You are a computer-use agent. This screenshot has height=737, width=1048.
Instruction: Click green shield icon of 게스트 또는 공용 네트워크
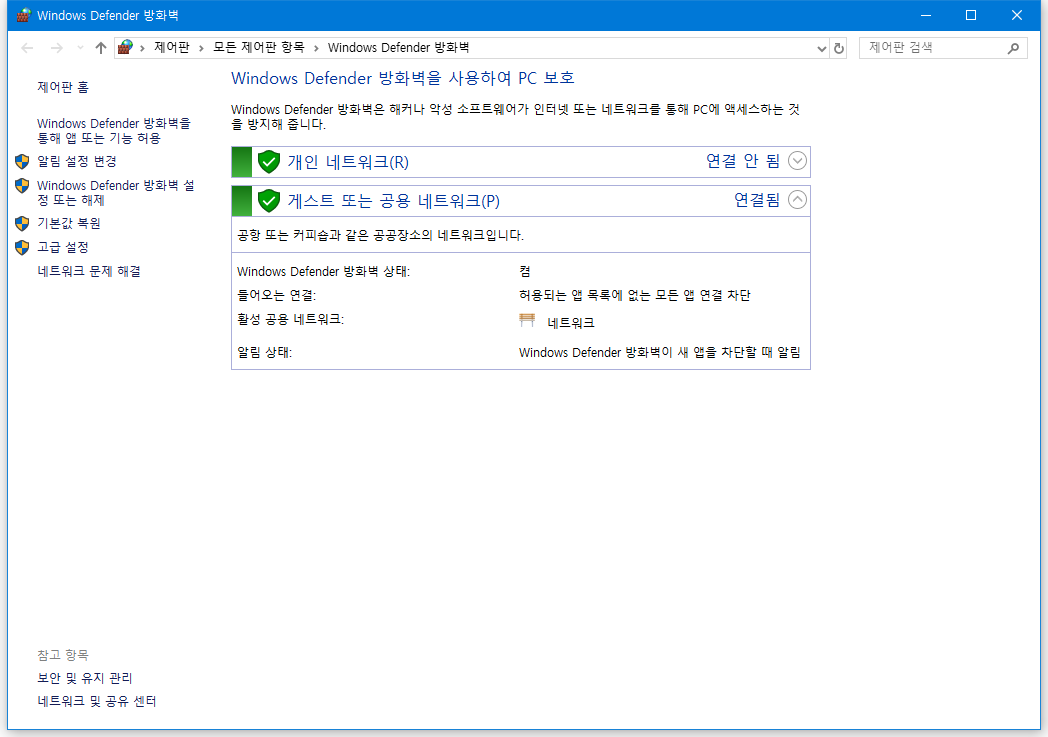coord(269,200)
